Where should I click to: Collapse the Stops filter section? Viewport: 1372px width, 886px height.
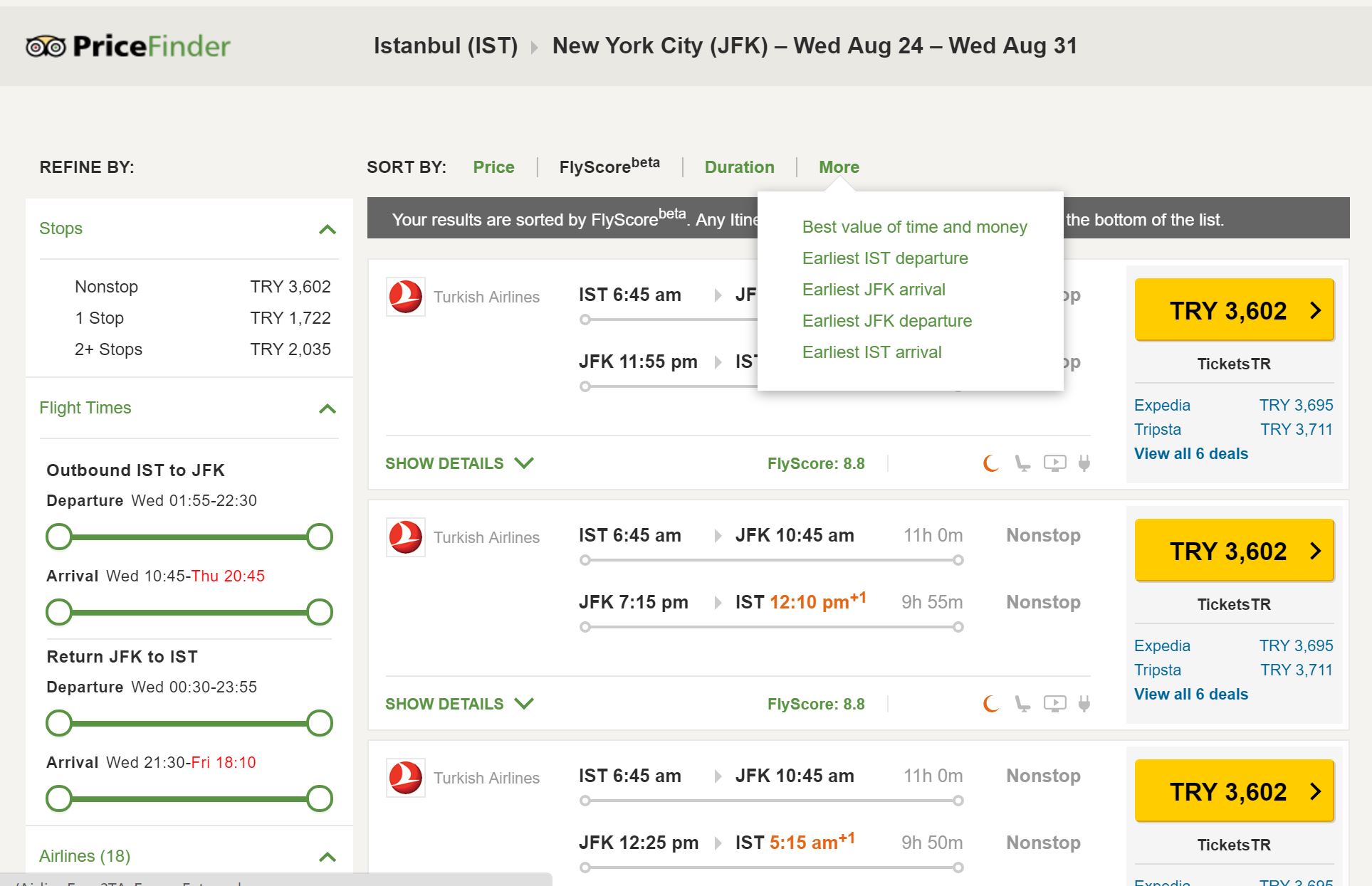point(328,229)
